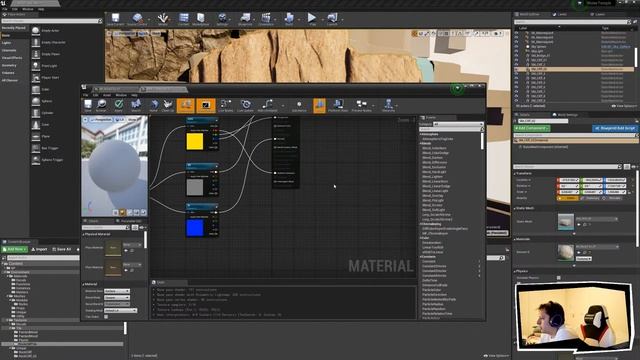Select Cylinder in Place Actors panel
The height and width of the screenshot is (360, 640).
coord(46,113)
